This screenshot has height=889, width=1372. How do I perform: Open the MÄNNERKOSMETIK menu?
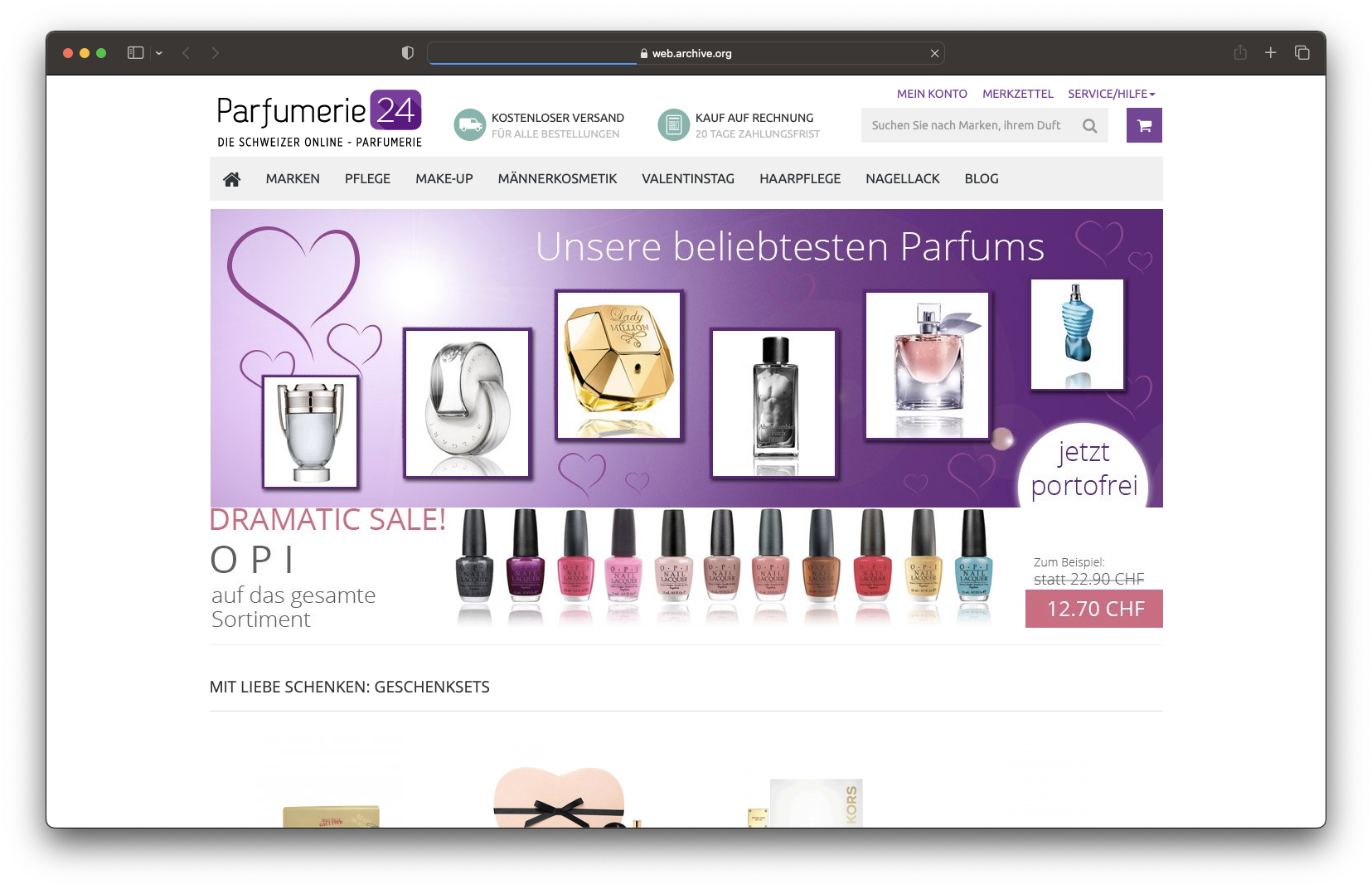coord(557,179)
